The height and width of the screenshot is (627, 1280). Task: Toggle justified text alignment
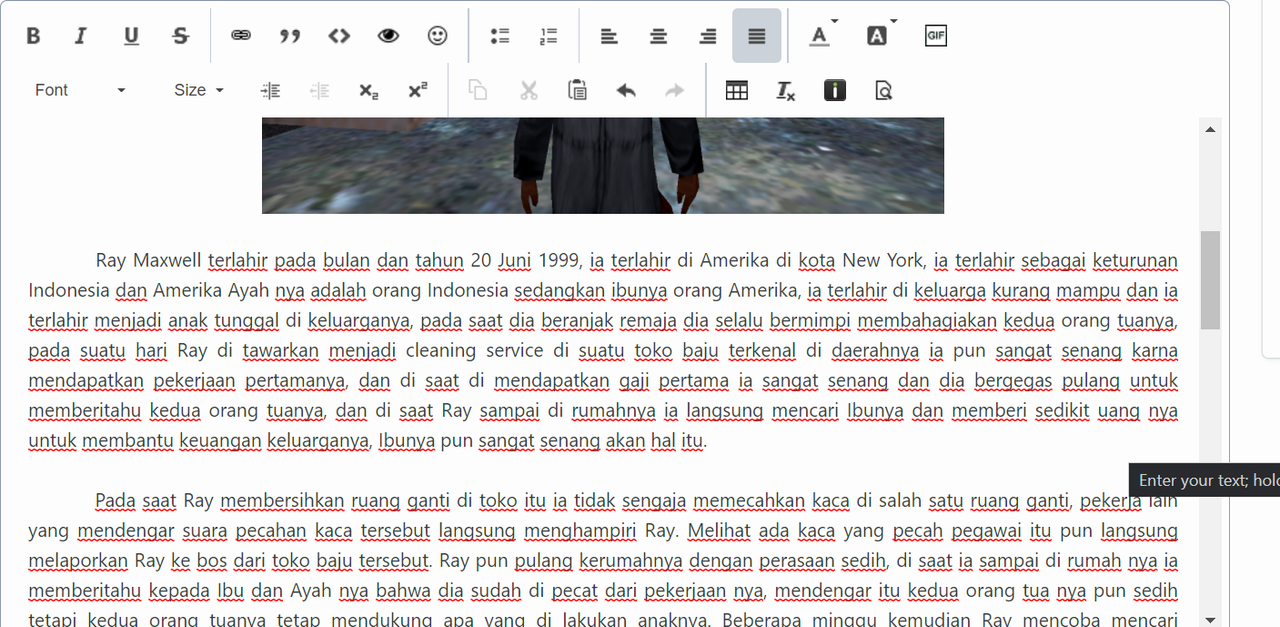point(757,36)
